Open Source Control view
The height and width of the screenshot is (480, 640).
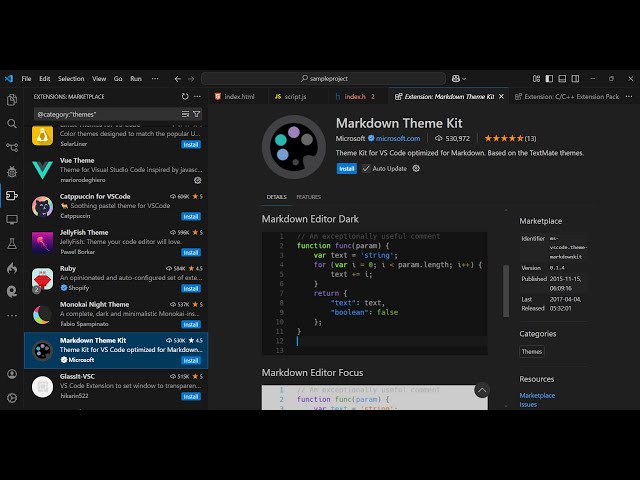coord(12,148)
